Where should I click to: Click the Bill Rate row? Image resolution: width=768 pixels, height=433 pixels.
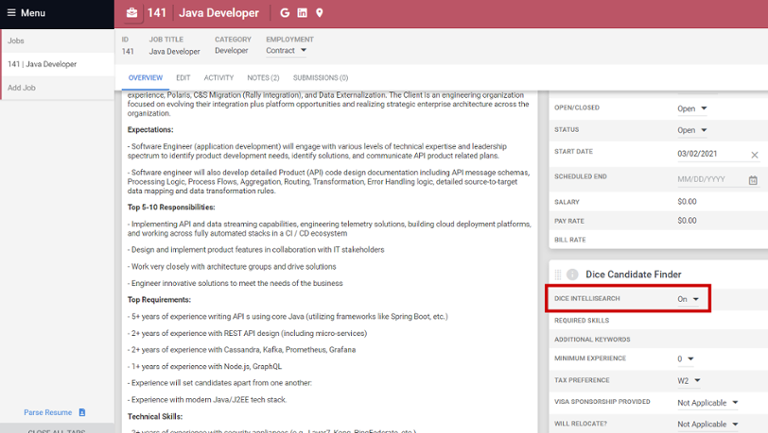click(x=658, y=240)
